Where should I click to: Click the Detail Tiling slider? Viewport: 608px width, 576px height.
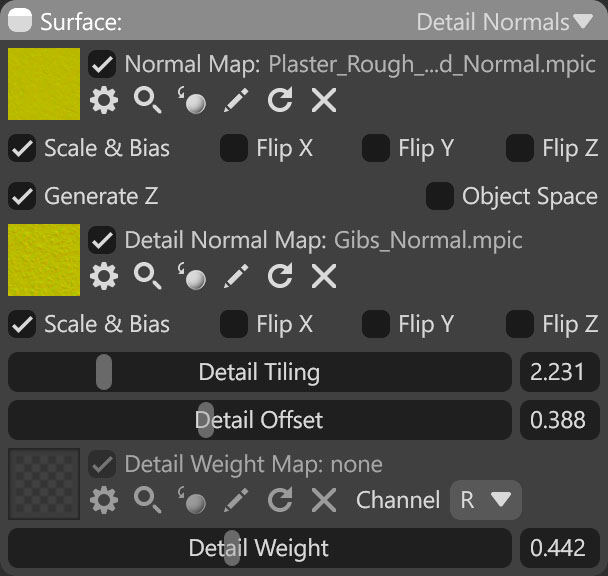[x=259, y=372]
